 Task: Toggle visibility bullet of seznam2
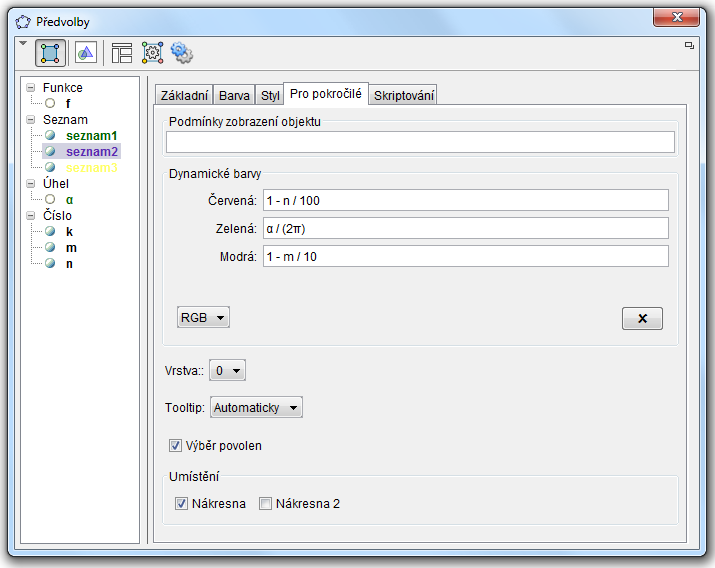click(x=50, y=151)
